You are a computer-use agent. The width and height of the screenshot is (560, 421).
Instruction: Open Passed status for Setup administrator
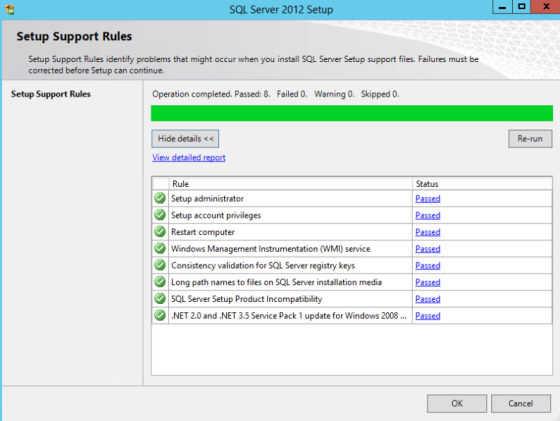(x=428, y=199)
